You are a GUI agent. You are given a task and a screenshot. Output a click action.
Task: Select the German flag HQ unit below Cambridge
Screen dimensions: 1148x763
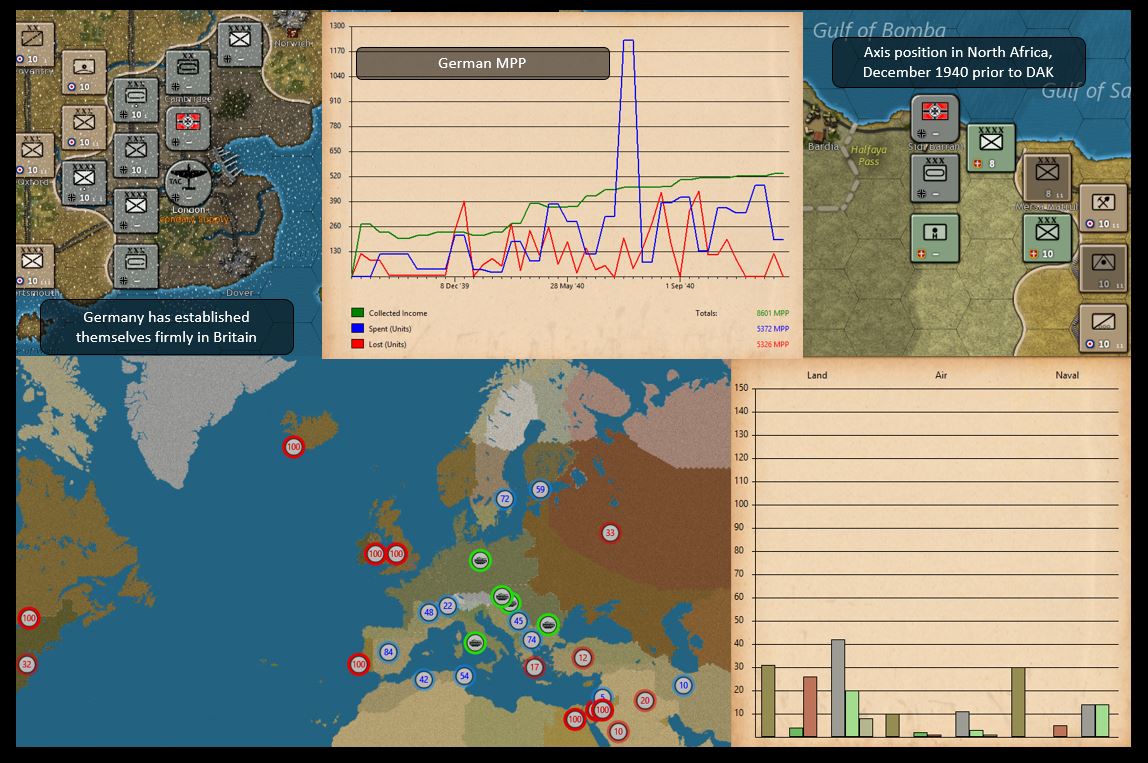(x=187, y=127)
